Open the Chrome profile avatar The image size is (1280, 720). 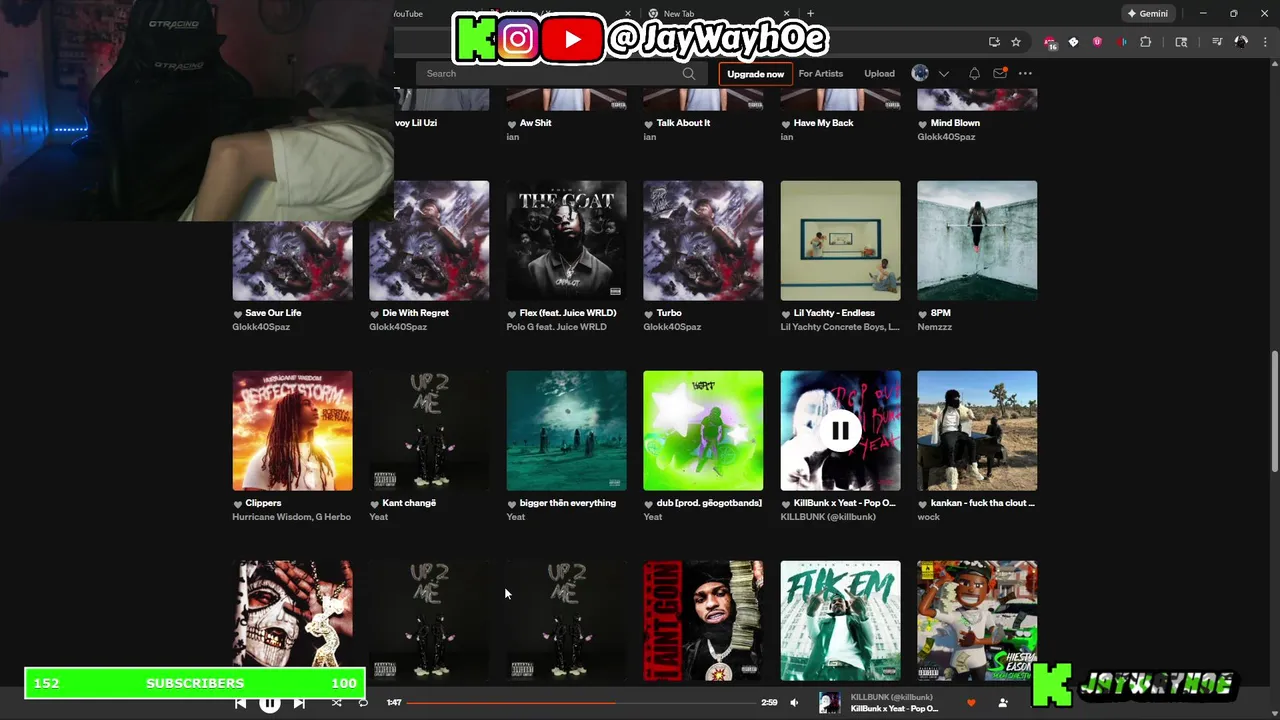1241,42
